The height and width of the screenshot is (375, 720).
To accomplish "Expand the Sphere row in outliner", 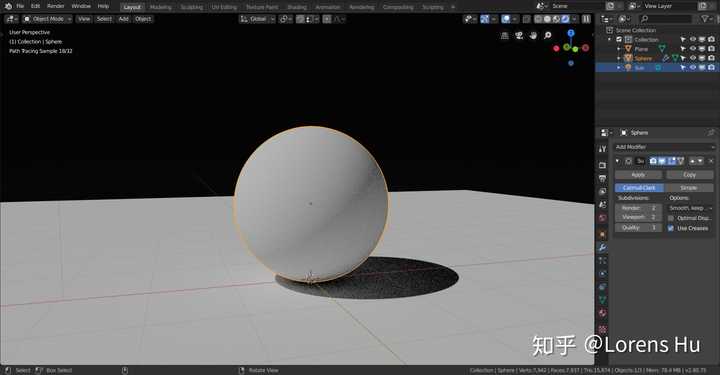I will click(619, 58).
